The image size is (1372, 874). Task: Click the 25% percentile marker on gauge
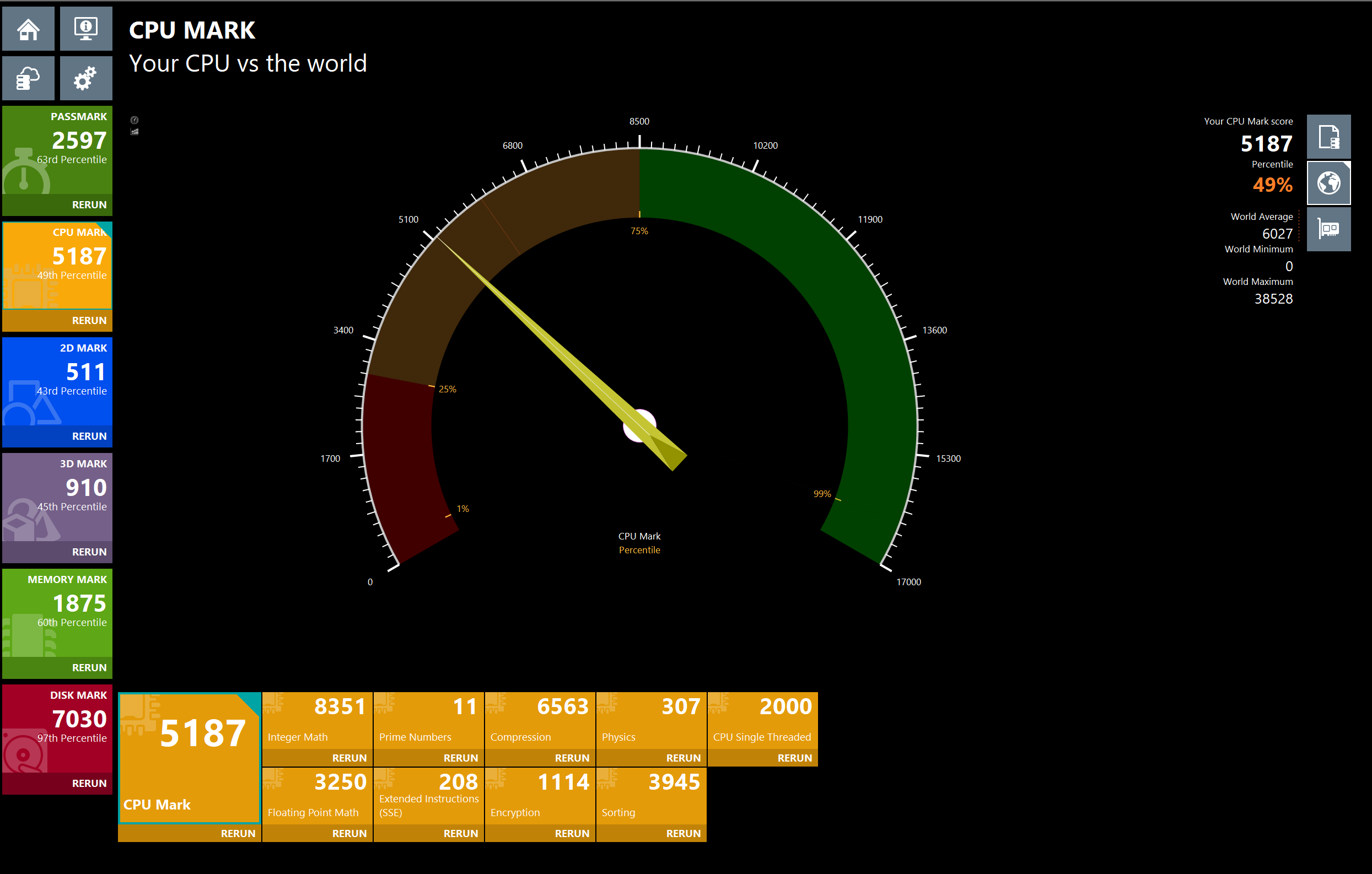pos(447,389)
